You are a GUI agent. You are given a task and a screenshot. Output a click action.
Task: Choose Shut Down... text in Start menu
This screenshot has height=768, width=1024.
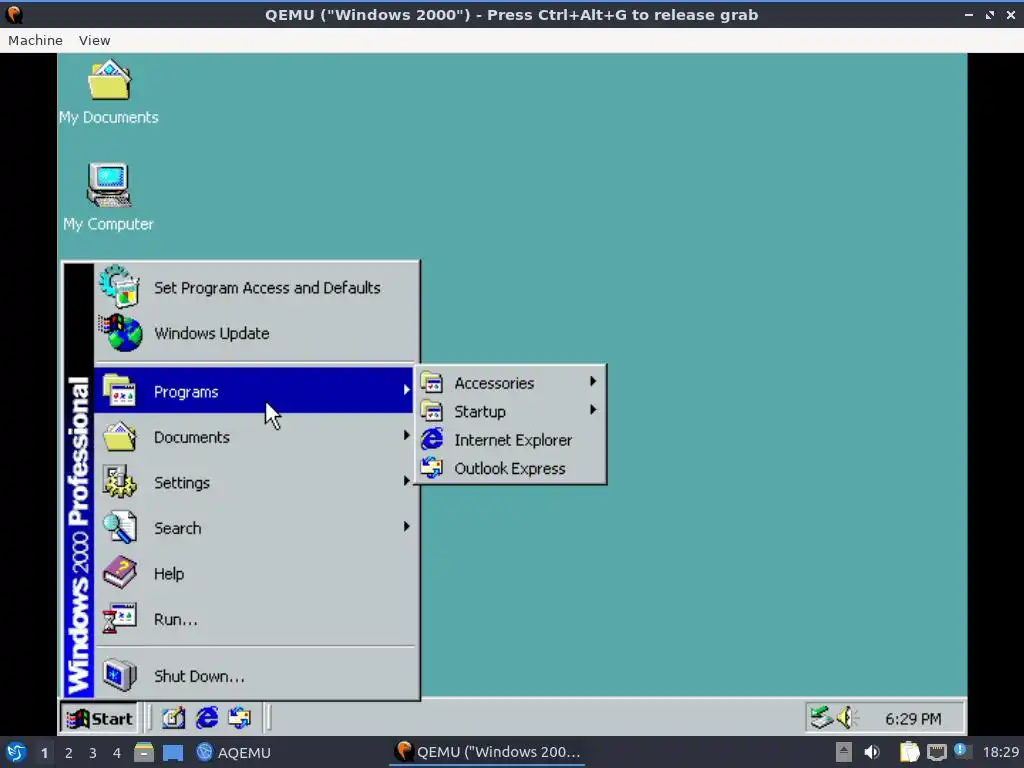(199, 676)
